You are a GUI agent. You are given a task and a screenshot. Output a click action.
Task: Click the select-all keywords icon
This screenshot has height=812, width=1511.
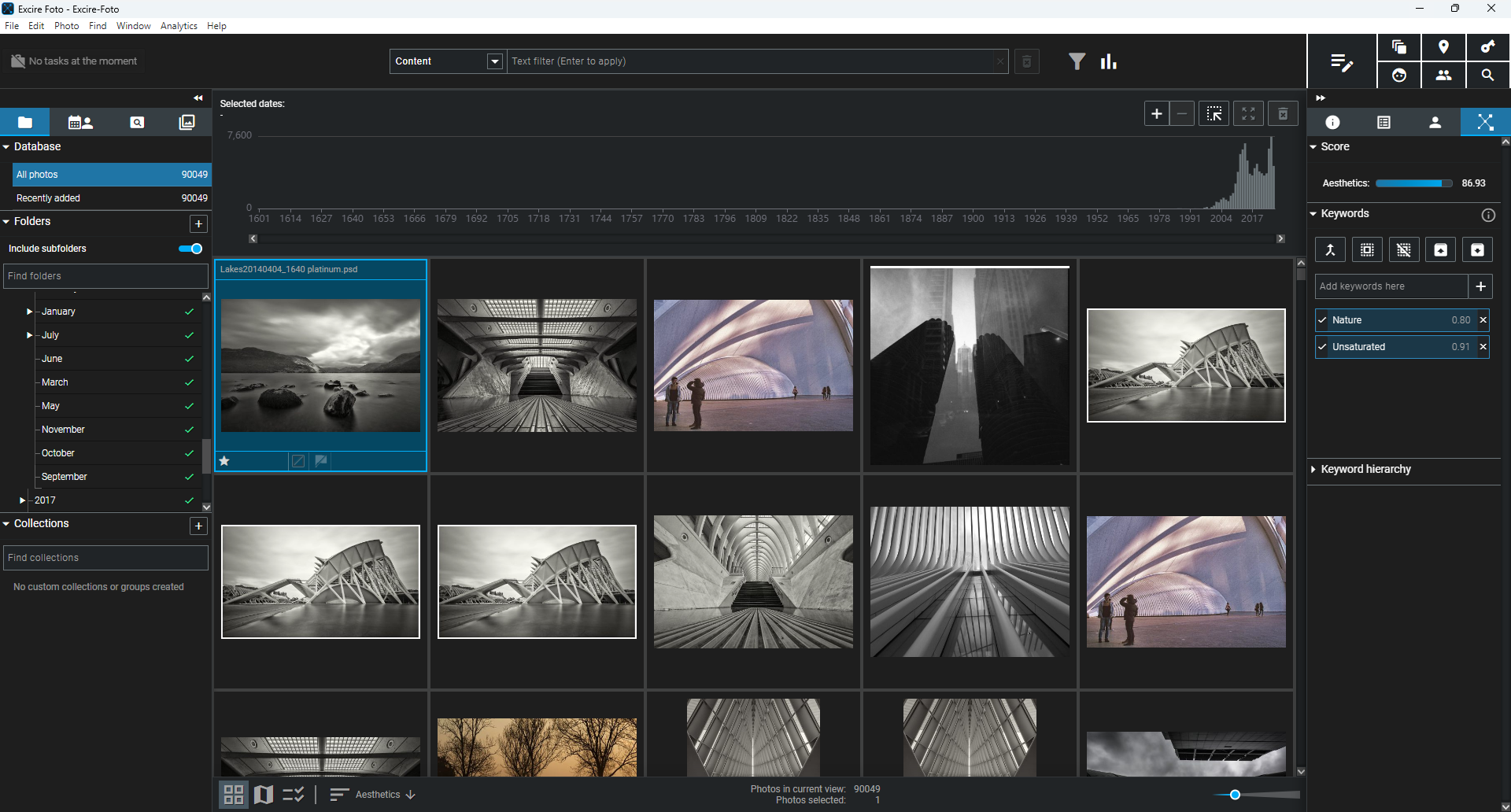1367,250
